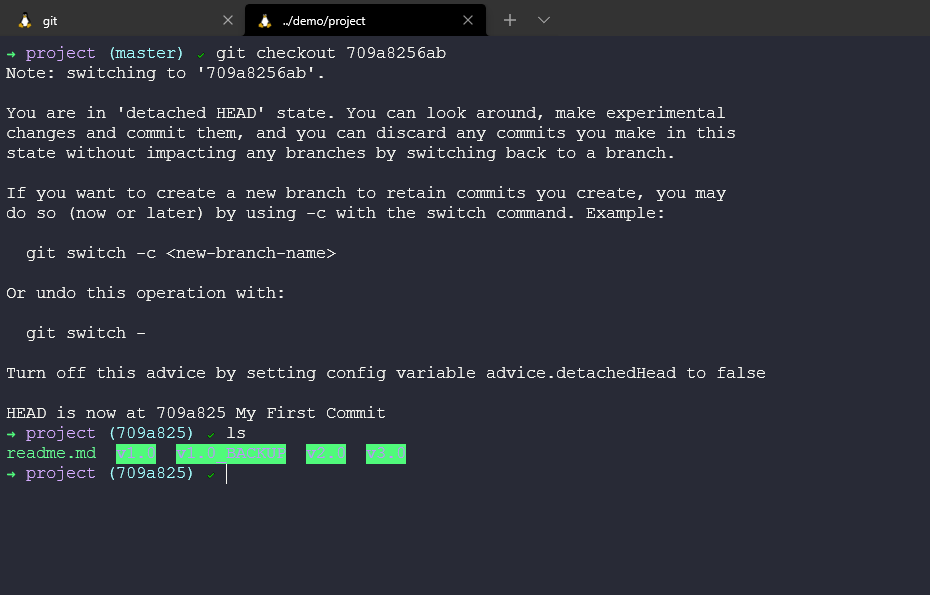Open a new terminal tab with plus

(510, 20)
